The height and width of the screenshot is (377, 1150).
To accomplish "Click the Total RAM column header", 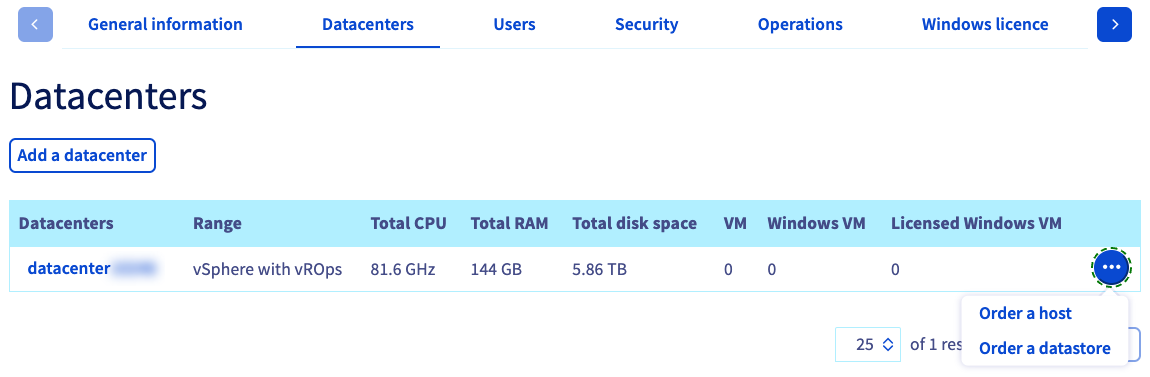I will pos(510,223).
